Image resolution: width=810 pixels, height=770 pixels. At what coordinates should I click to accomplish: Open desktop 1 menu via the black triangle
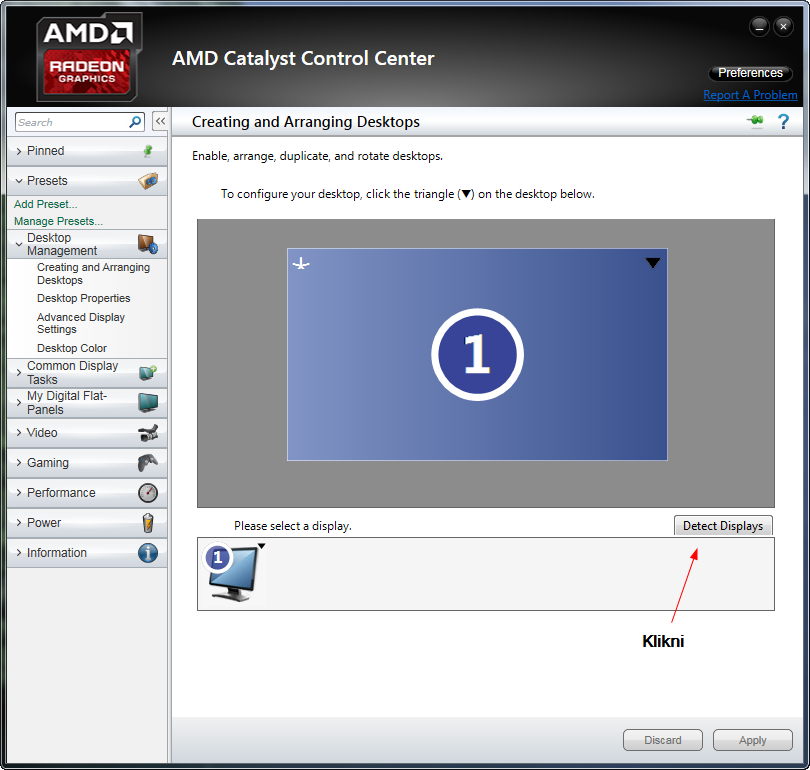pyautogui.click(x=652, y=263)
